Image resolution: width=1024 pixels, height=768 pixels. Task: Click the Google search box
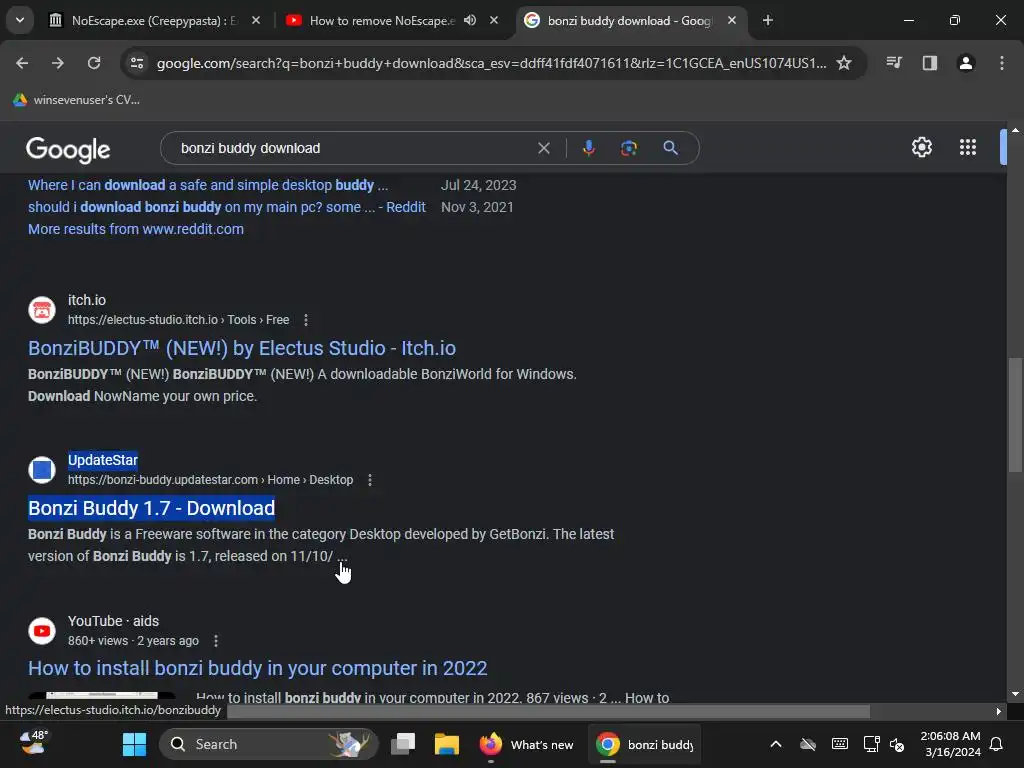tap(353, 148)
